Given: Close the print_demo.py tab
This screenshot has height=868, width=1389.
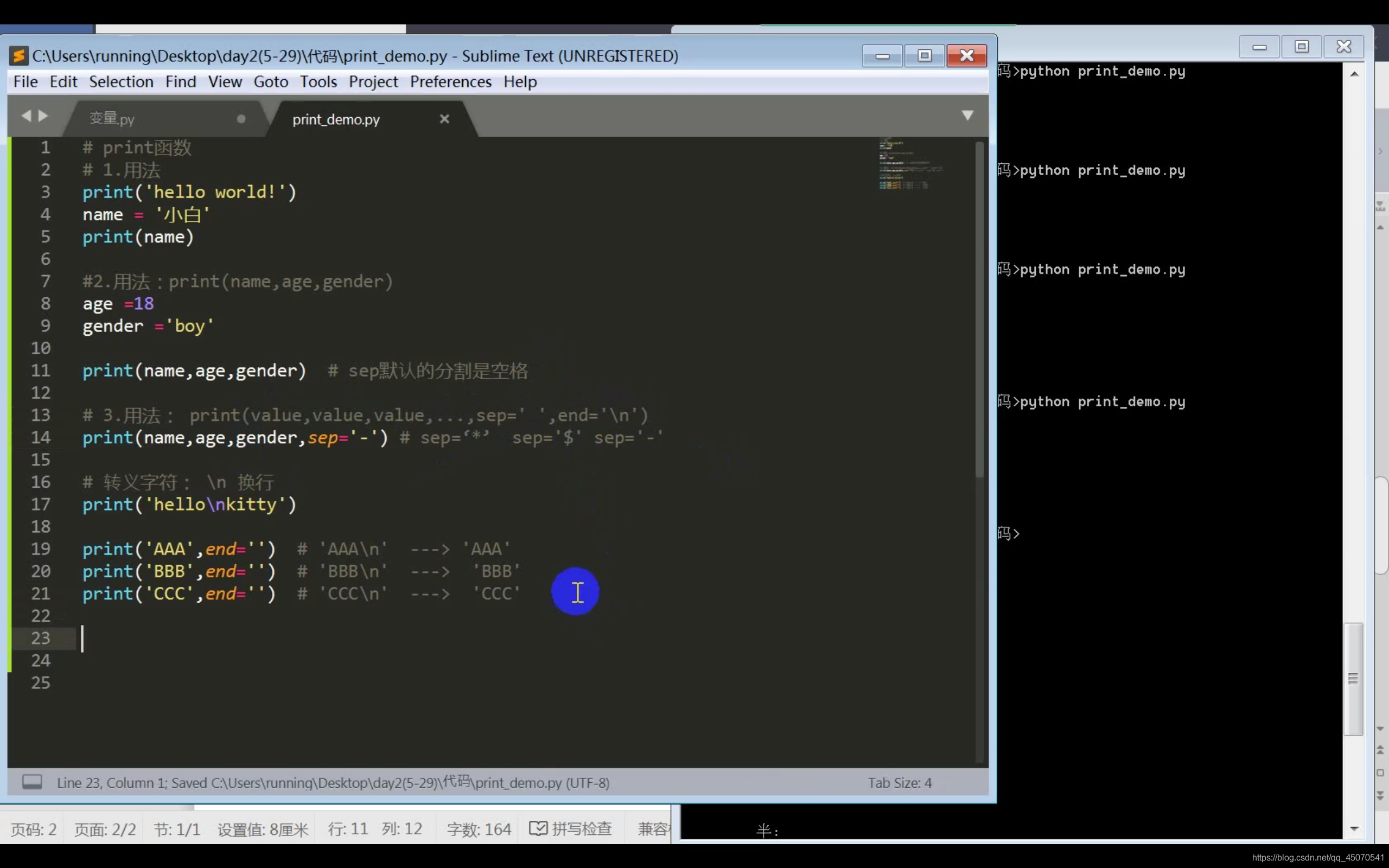Looking at the screenshot, I should click(x=444, y=119).
